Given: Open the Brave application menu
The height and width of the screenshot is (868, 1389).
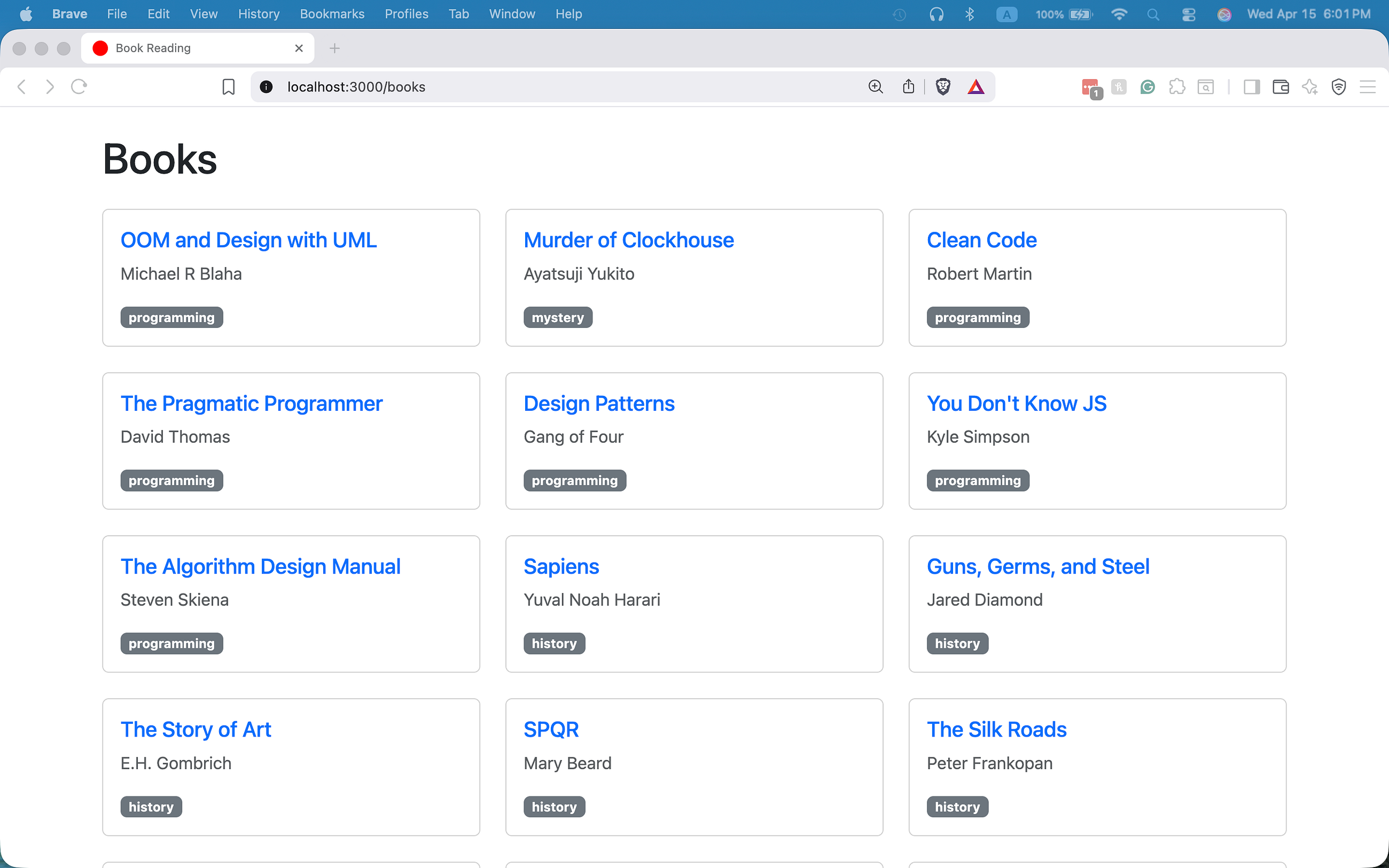Looking at the screenshot, I should click(69, 14).
